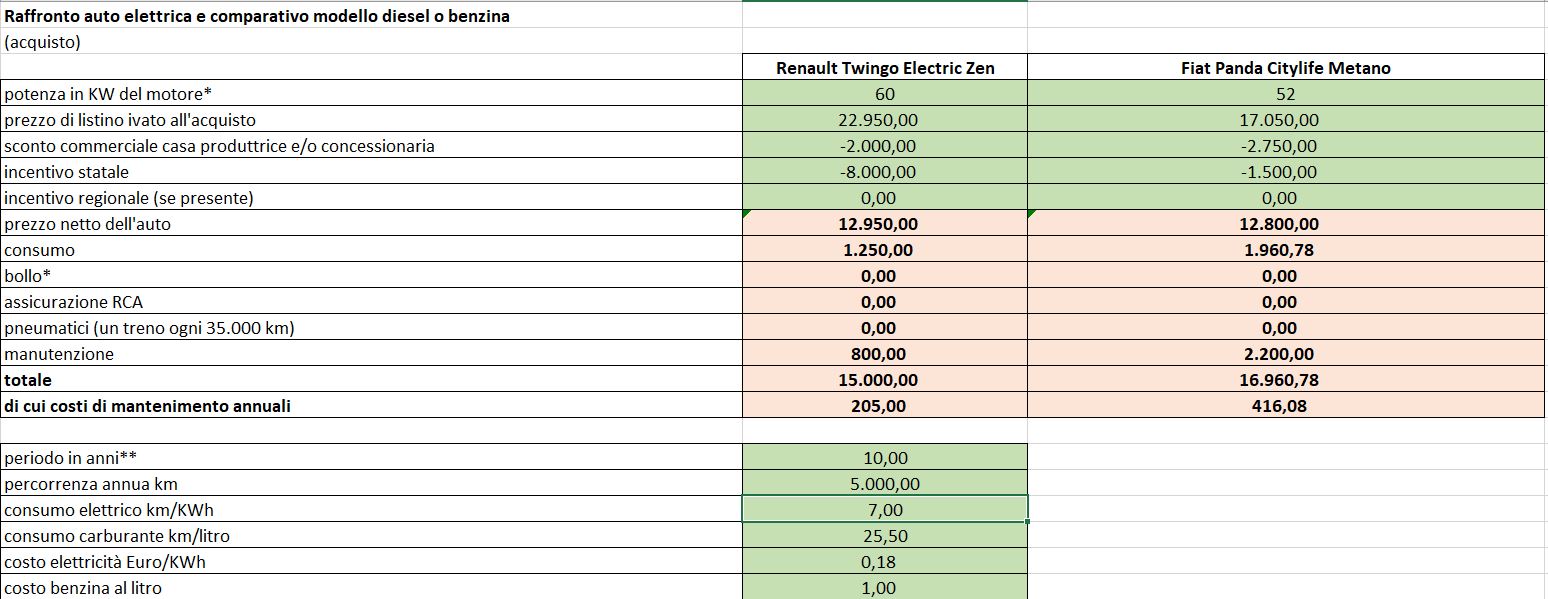Select the 'Renault Twingo Electric Zen' header cell

pyautogui.click(x=885, y=68)
